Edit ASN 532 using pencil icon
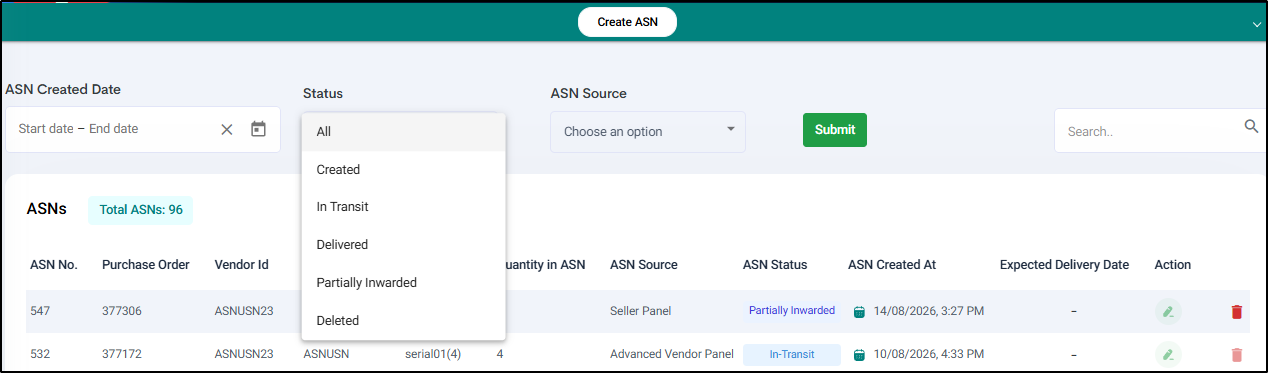The height and width of the screenshot is (373, 1268). tap(1167, 354)
